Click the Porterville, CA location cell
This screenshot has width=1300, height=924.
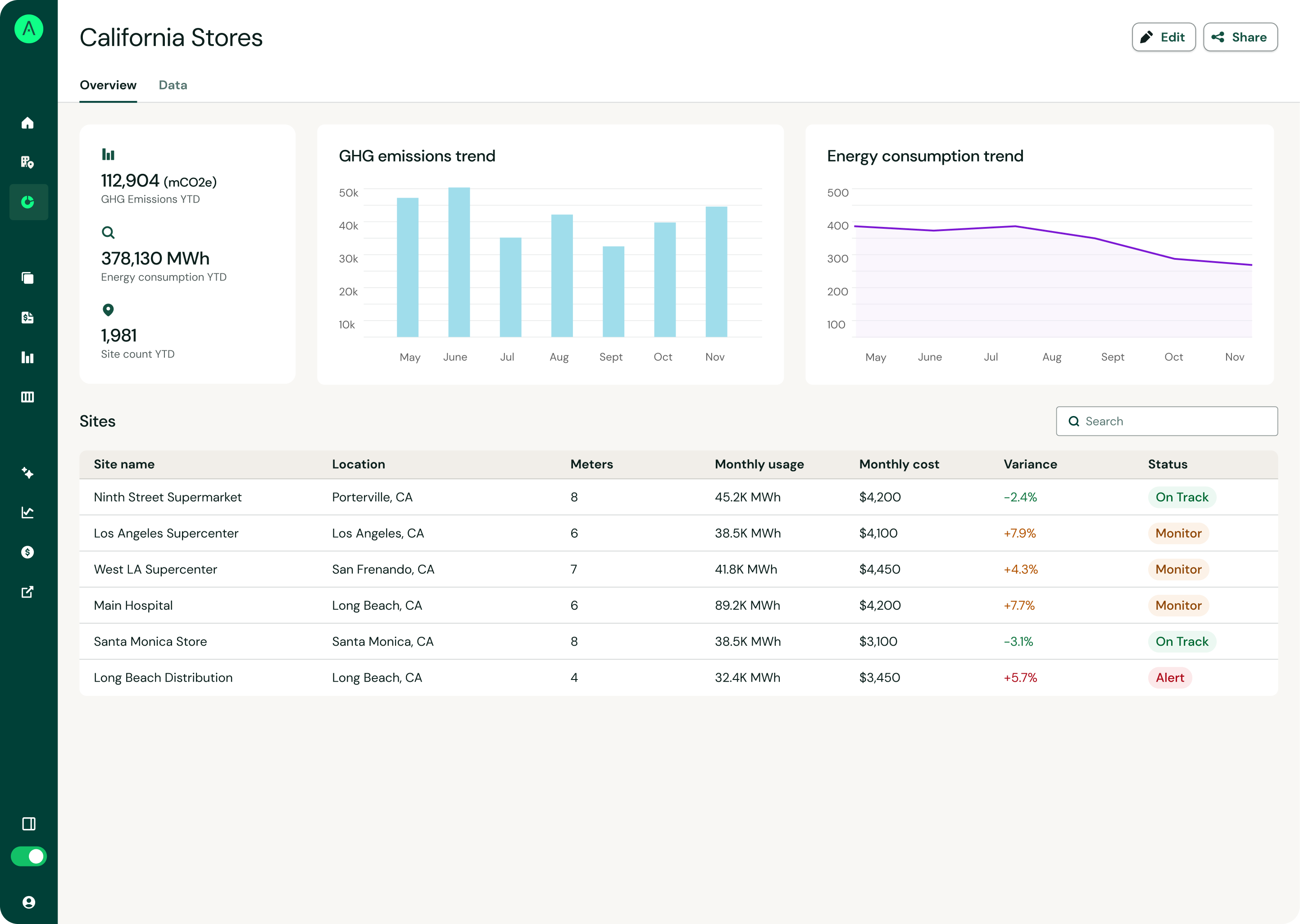(x=372, y=497)
